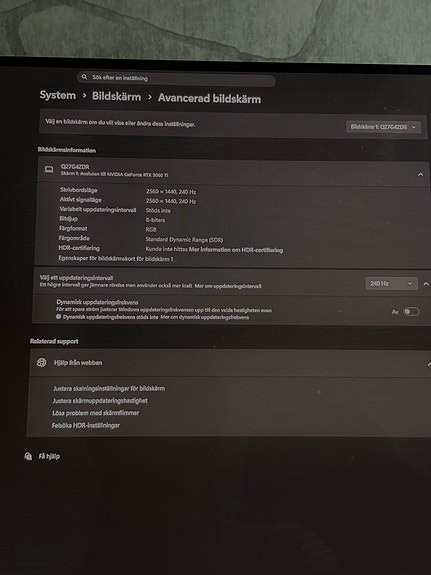Open Felsöka HDR-inställningar link
431x575 pixels.
pos(86,425)
